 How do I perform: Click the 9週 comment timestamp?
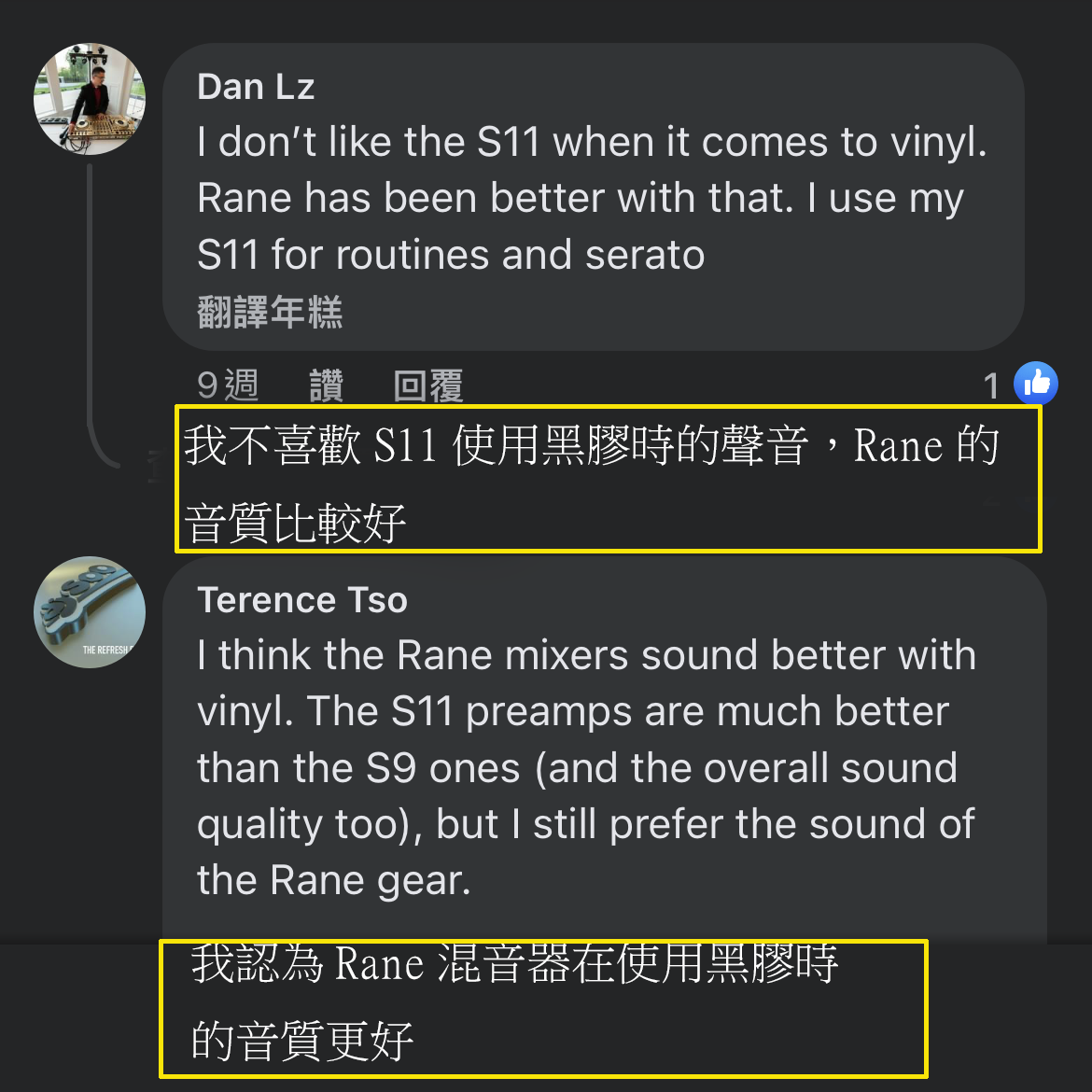(x=228, y=385)
